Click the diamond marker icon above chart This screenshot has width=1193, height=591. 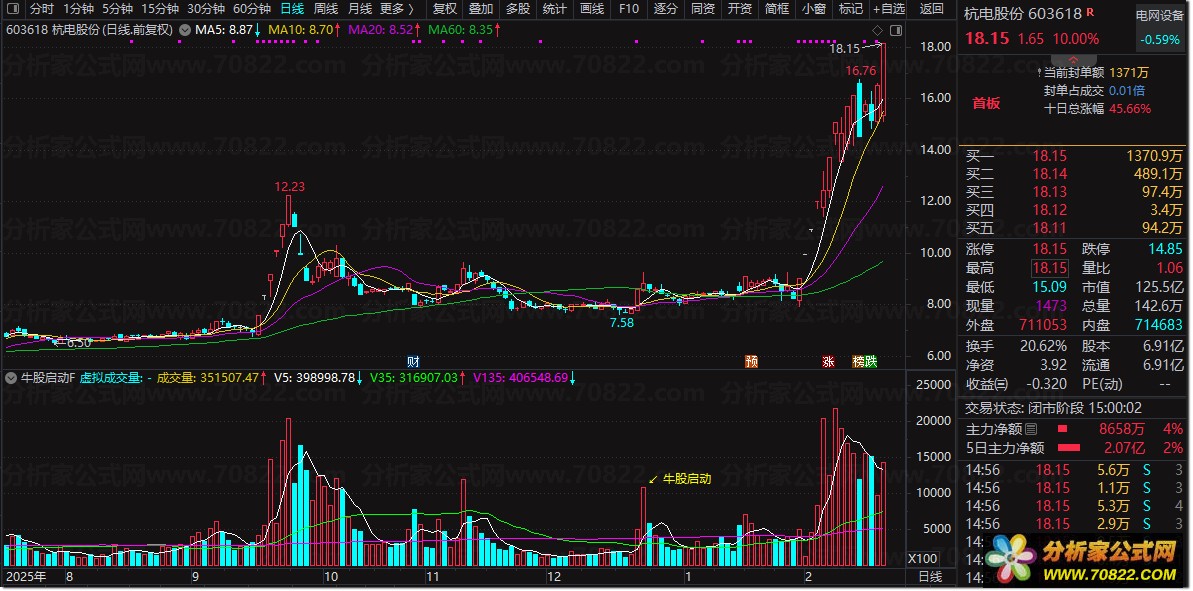pyautogui.click(x=878, y=30)
